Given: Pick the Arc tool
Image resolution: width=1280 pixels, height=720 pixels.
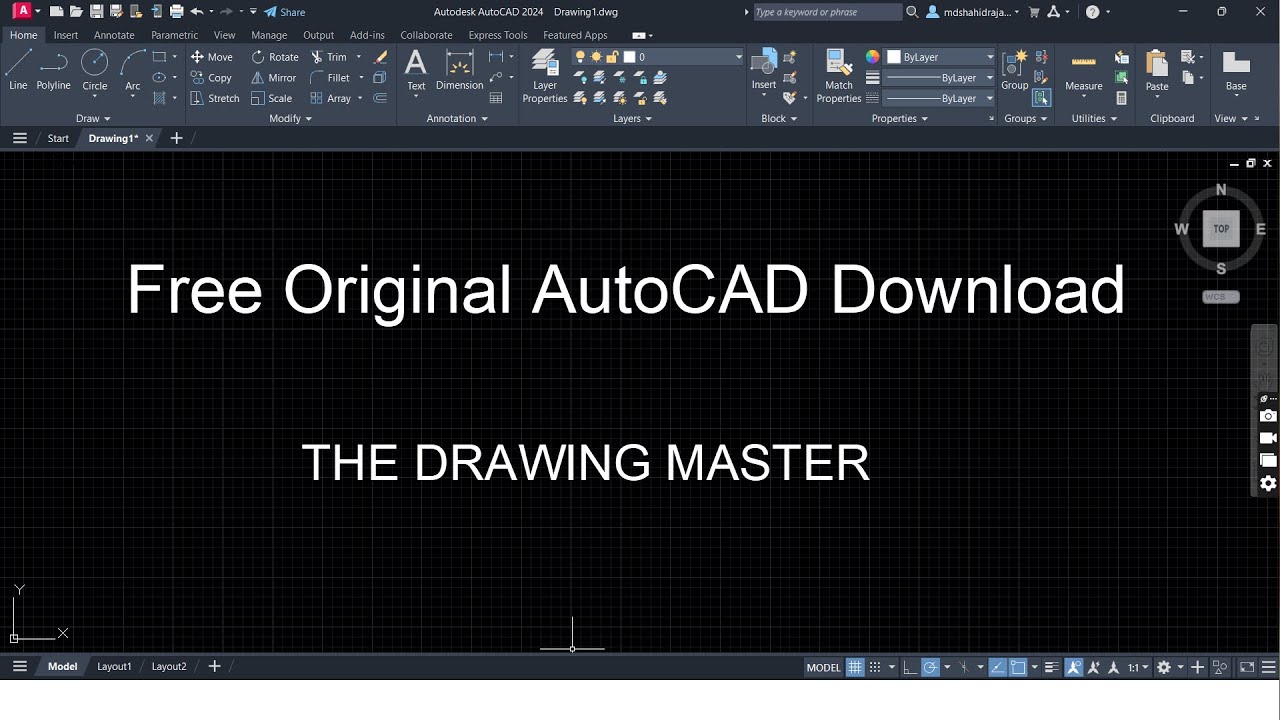Looking at the screenshot, I should click(x=133, y=70).
